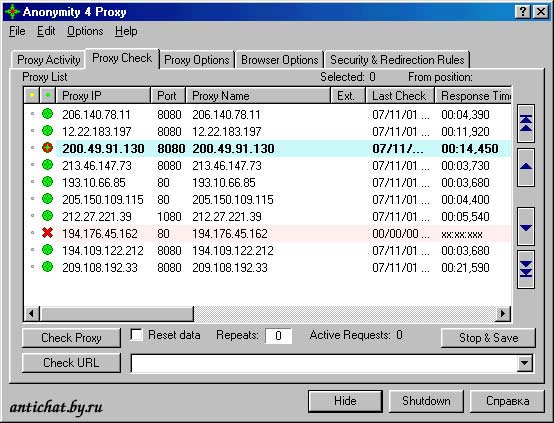Click the Anonymity 4 Proxy title bar icon
The height and width of the screenshot is (423, 554).
[x=12, y=12]
